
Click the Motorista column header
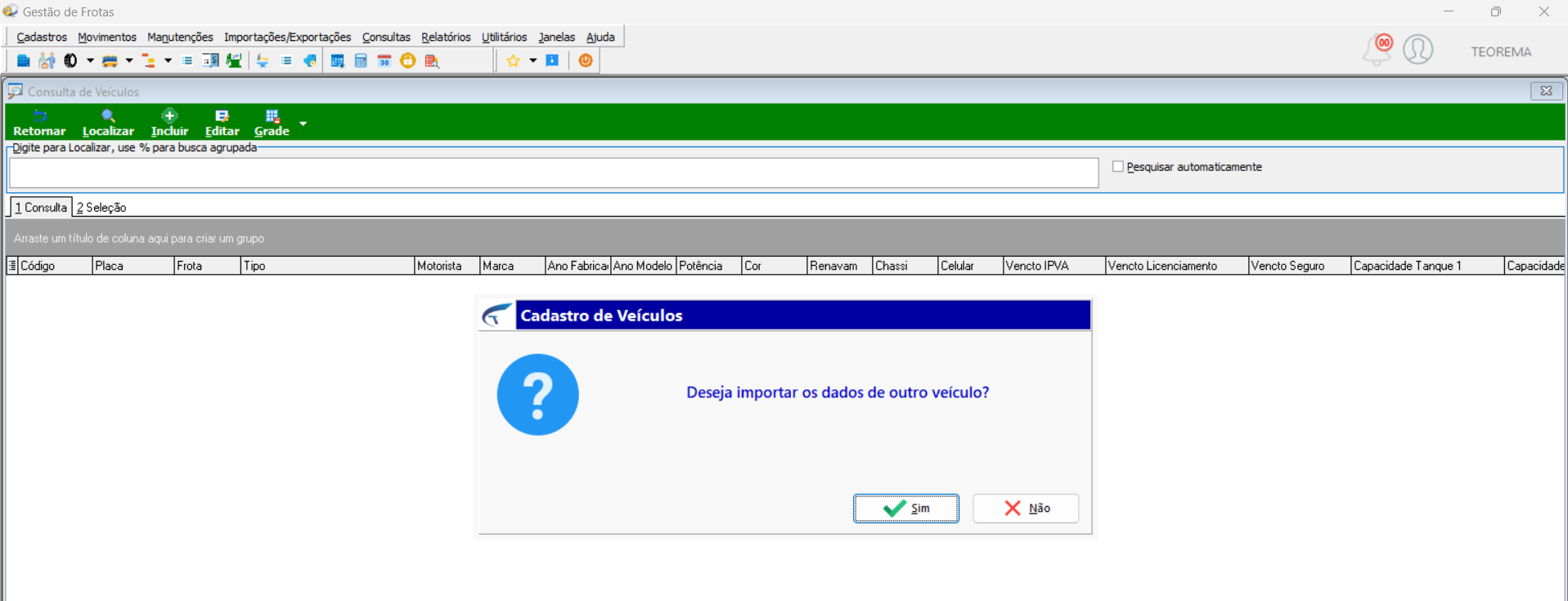[x=447, y=266]
